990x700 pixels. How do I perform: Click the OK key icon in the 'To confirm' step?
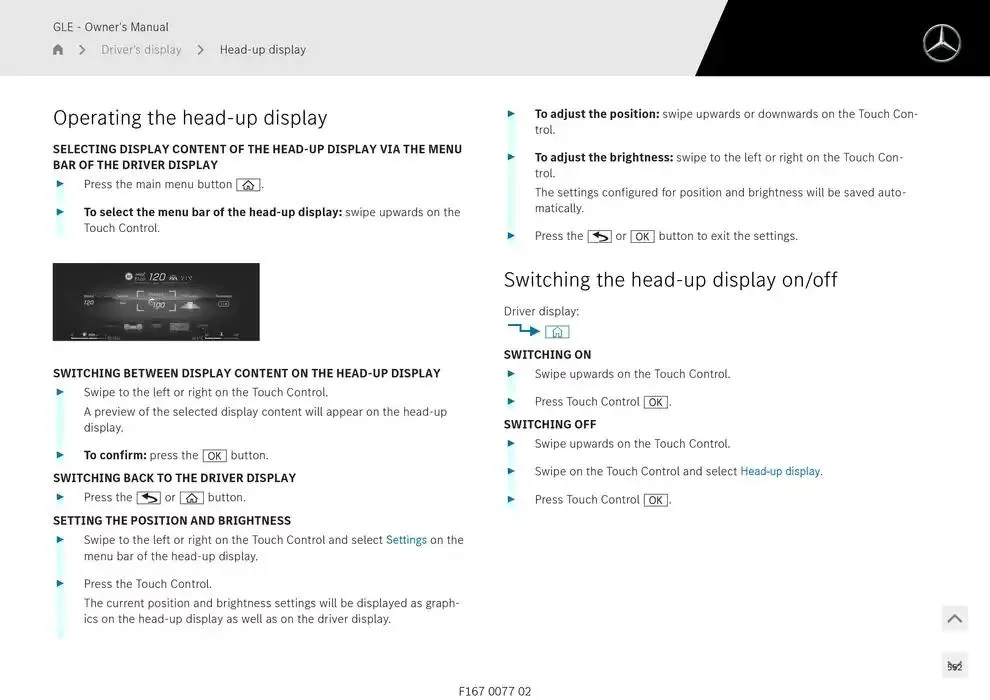click(x=214, y=456)
